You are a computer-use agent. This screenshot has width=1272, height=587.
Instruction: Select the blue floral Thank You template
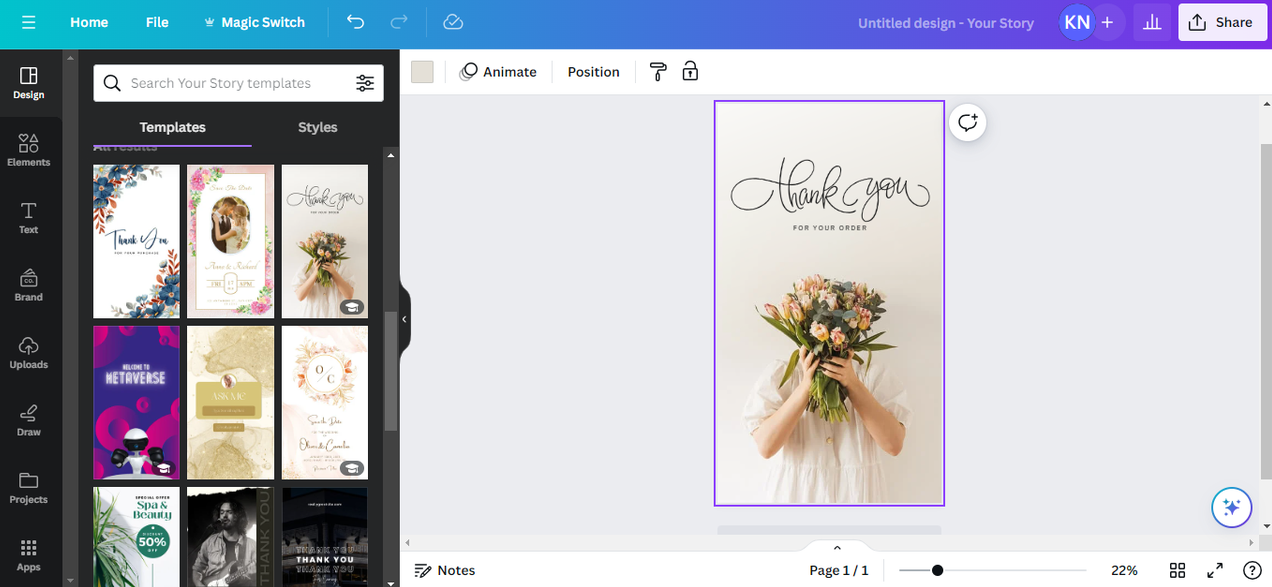coord(136,241)
